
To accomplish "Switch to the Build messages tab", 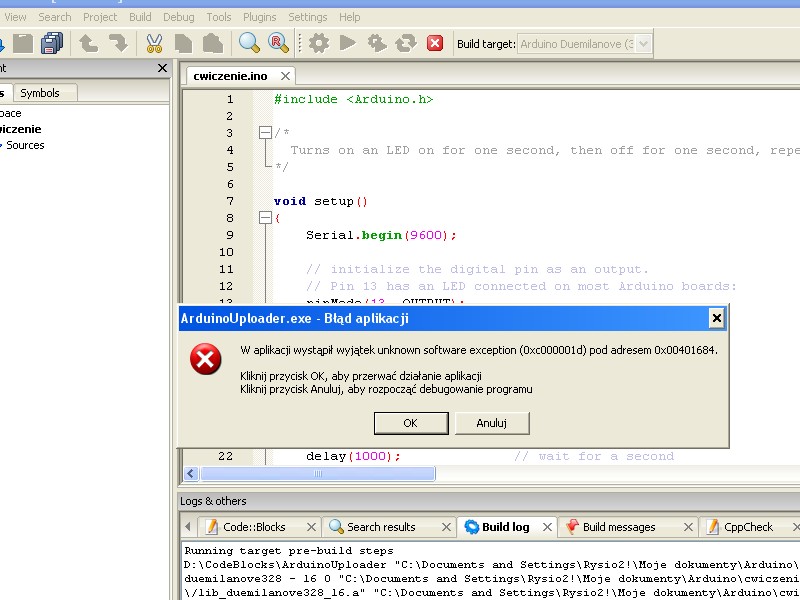I will coord(618,527).
